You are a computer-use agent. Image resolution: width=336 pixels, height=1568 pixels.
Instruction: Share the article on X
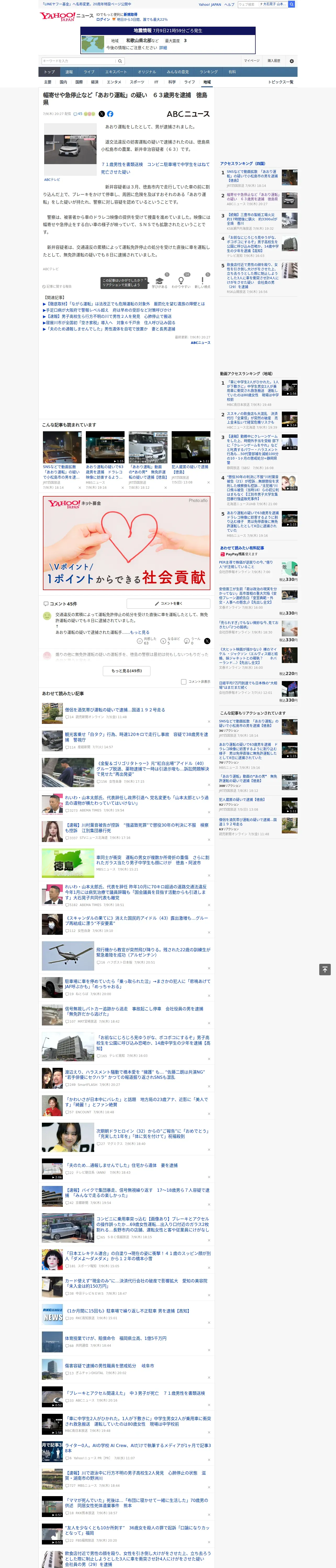(102, 114)
